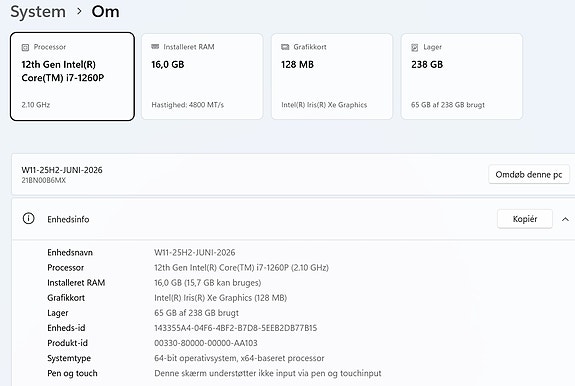Click the Systemtype label
The width and height of the screenshot is (575, 386).
coord(69,358)
